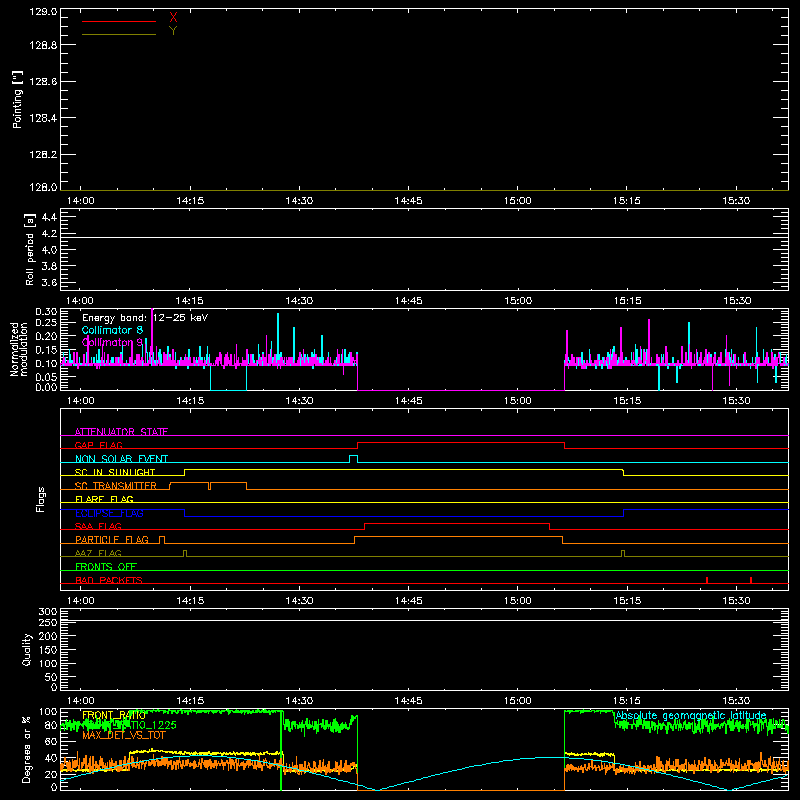Click the cyan Collimator 8 legend label
This screenshot has width=800, height=800.
(112, 330)
